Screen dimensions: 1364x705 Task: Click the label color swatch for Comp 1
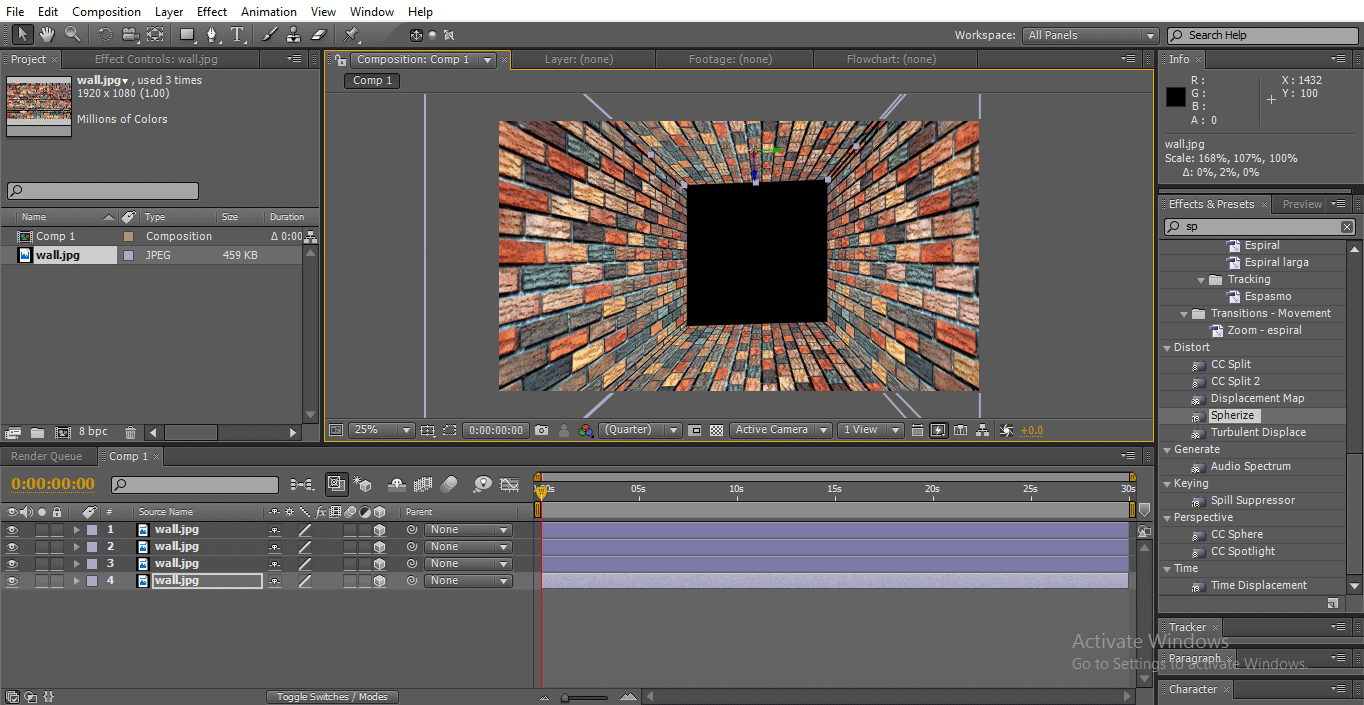tap(128, 237)
